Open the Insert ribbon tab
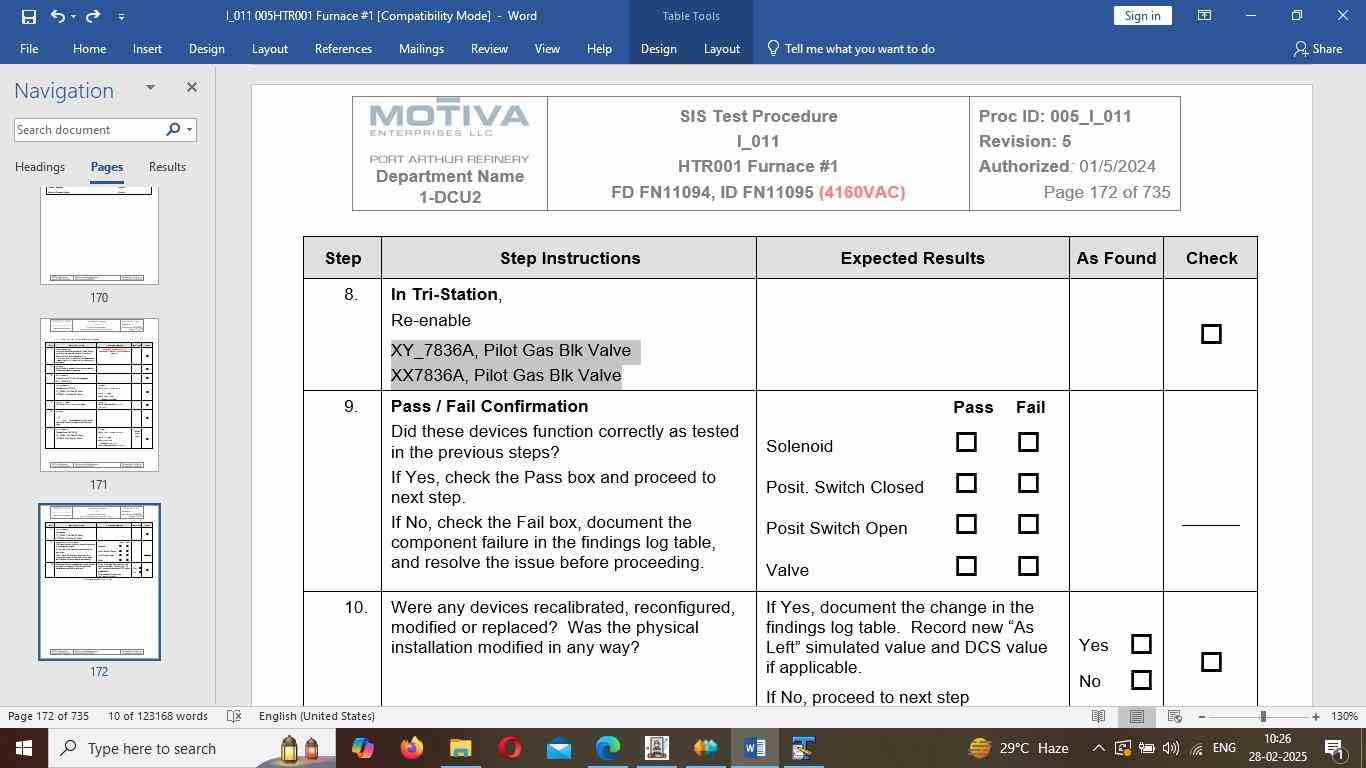Viewport: 1366px width, 768px height. pos(147,49)
